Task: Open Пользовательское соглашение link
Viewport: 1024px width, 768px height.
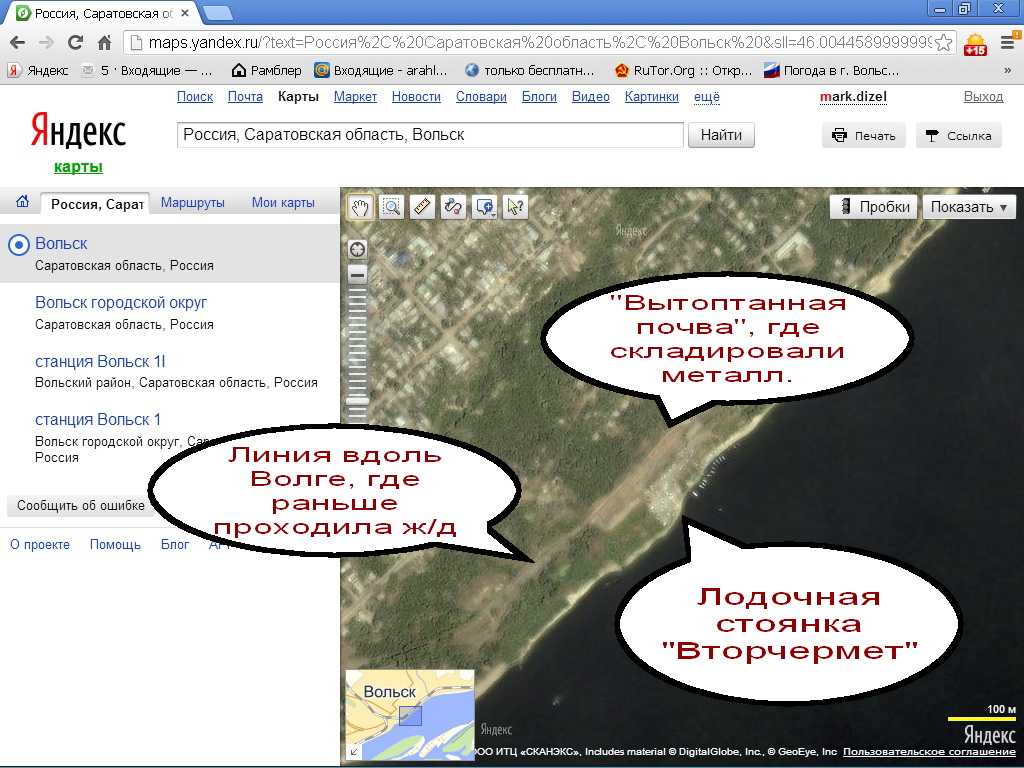Action: coord(929,752)
